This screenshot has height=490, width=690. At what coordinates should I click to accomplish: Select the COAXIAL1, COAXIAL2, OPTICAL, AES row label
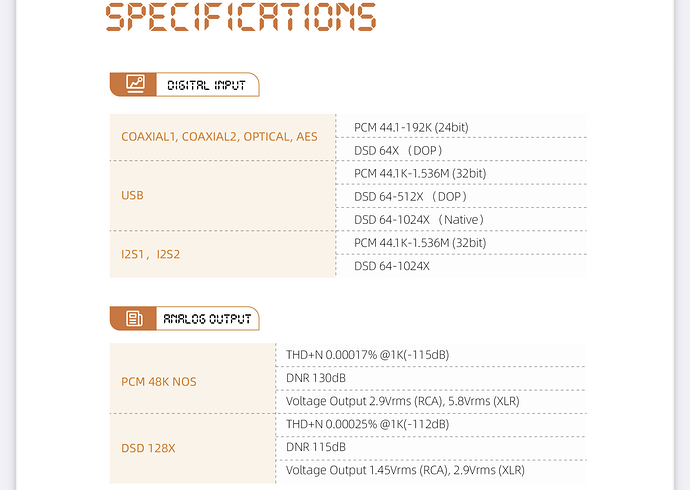219,137
